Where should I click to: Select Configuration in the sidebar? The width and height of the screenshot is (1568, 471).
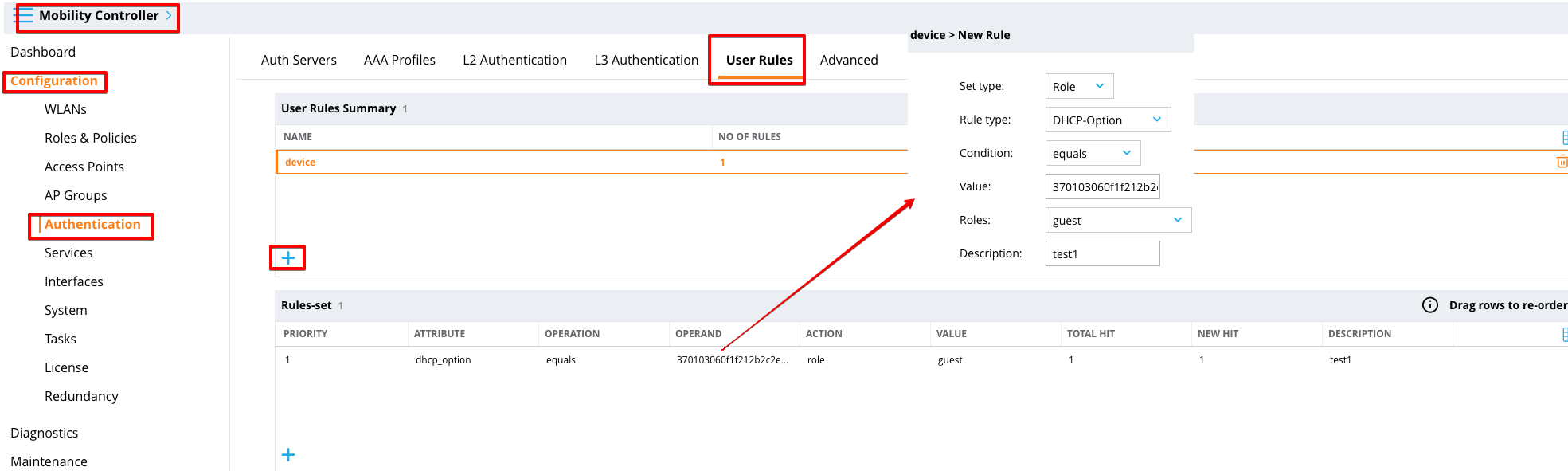[x=54, y=80]
